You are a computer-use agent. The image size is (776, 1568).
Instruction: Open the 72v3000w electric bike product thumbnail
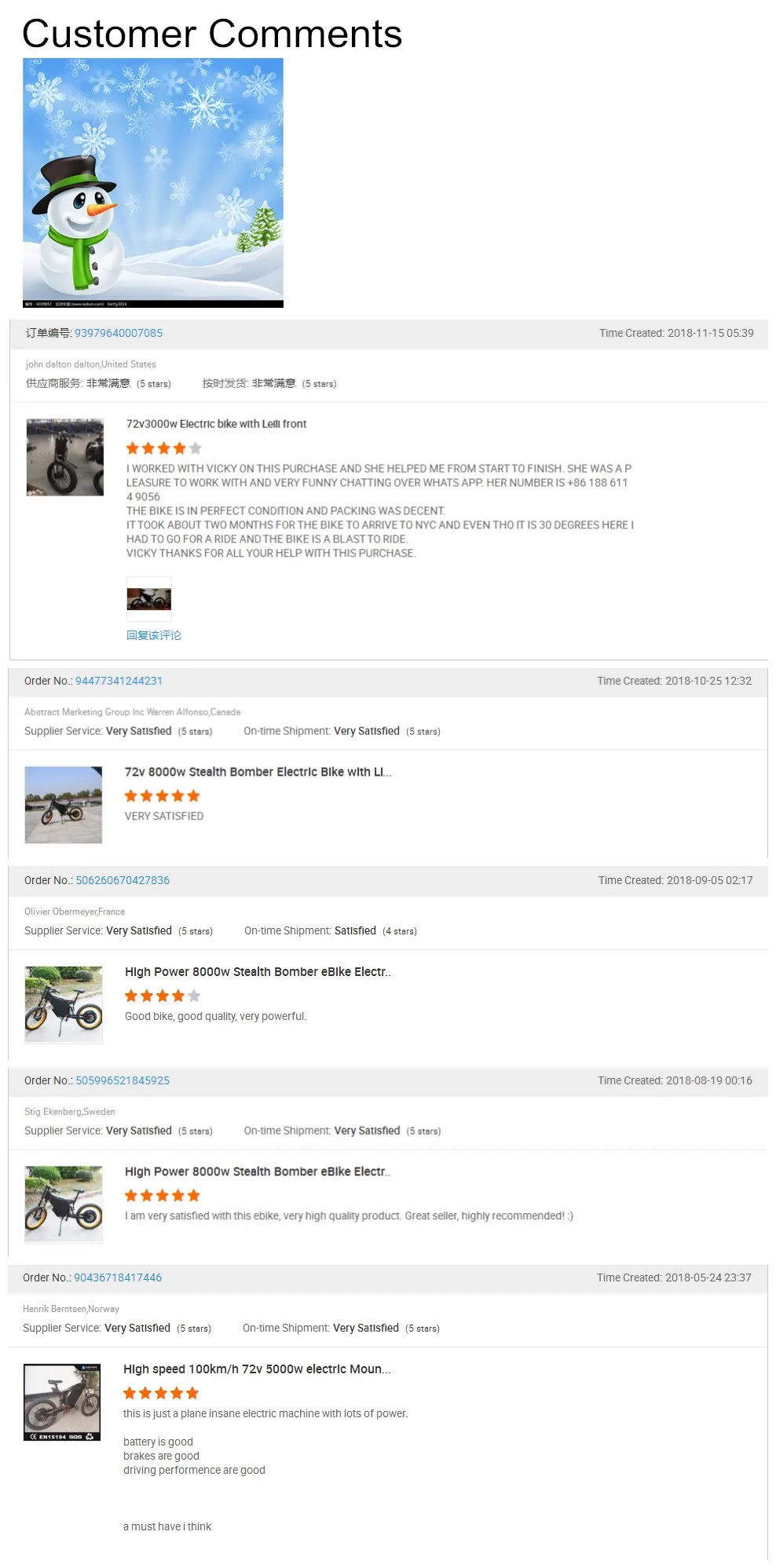[65, 457]
